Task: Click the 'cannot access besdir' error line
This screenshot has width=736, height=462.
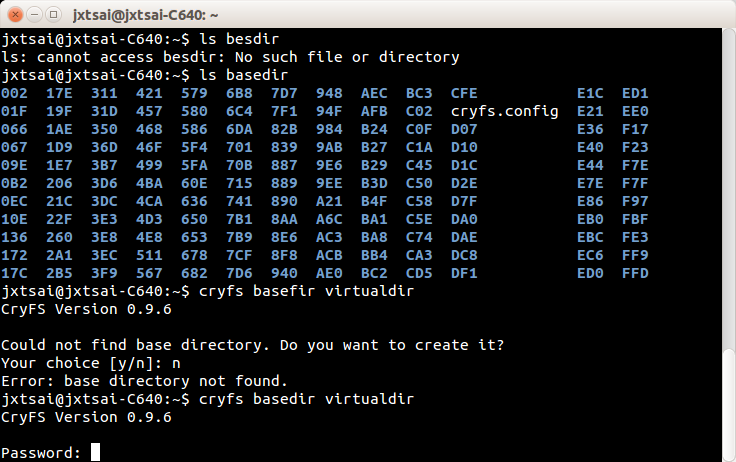Action: [230, 57]
